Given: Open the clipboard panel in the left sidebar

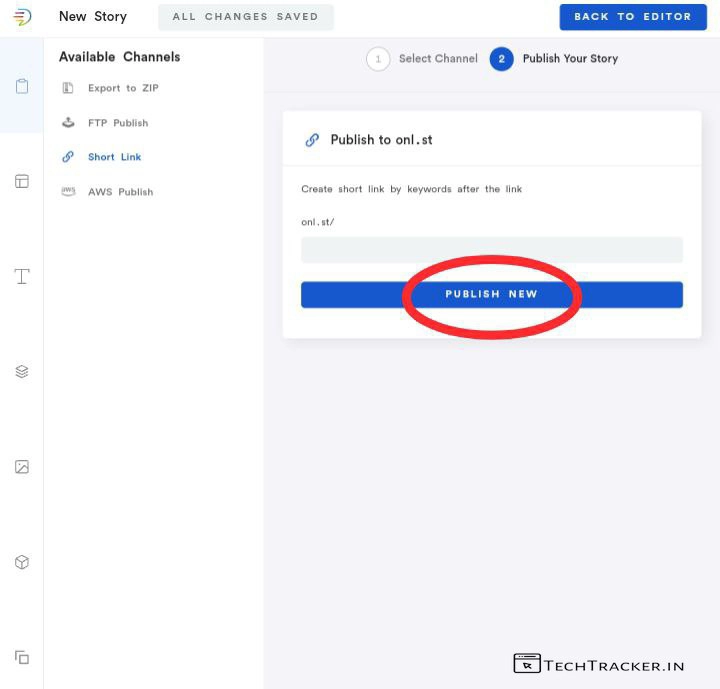Looking at the screenshot, I should pos(22,86).
